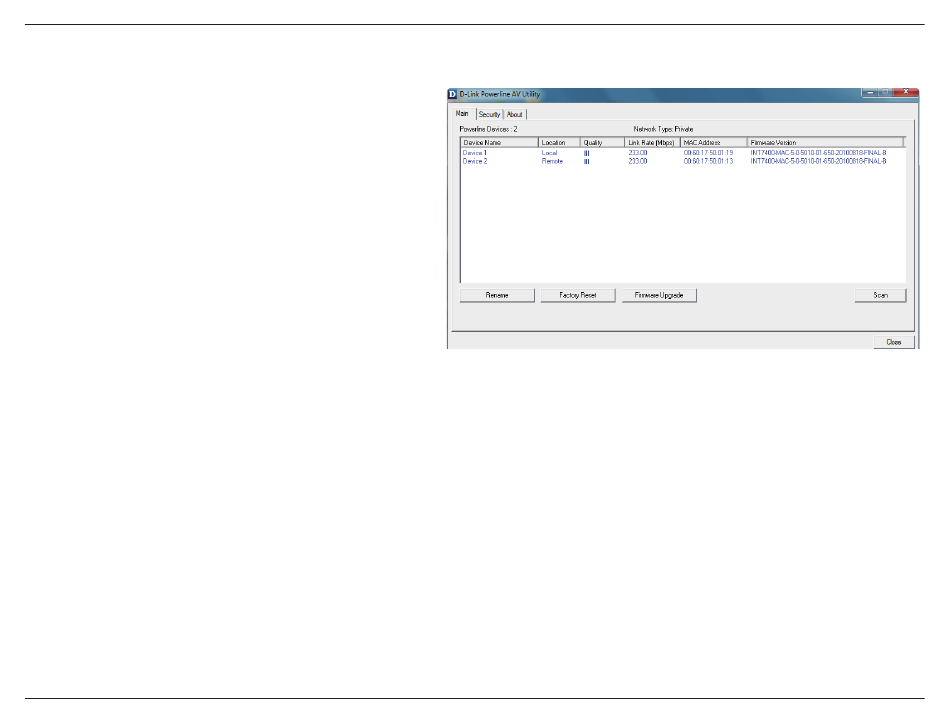The width and height of the screenshot is (950, 725).
Task: Click the quality bars icon for Device 1
Action: pyautogui.click(x=586, y=153)
